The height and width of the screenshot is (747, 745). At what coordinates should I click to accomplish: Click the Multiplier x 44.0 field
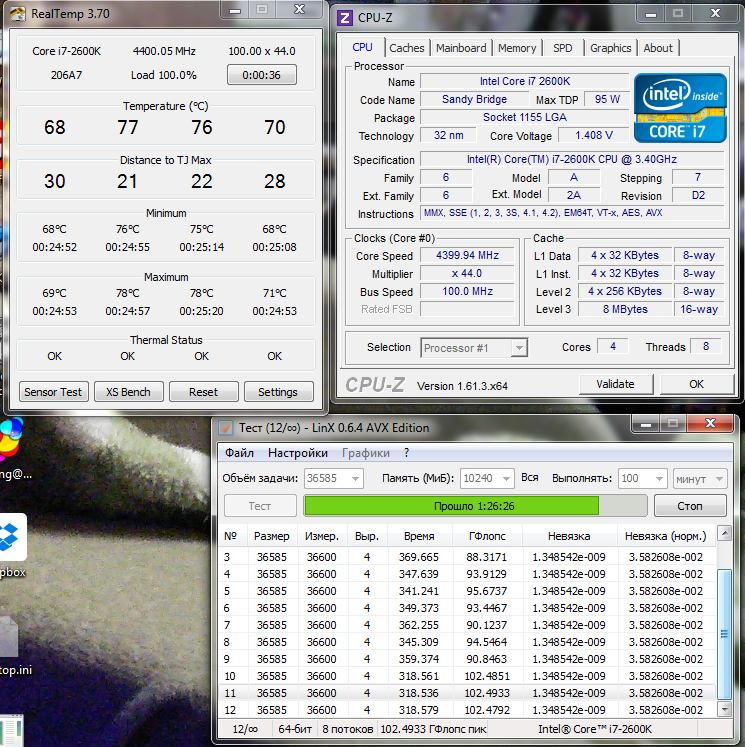pos(467,273)
